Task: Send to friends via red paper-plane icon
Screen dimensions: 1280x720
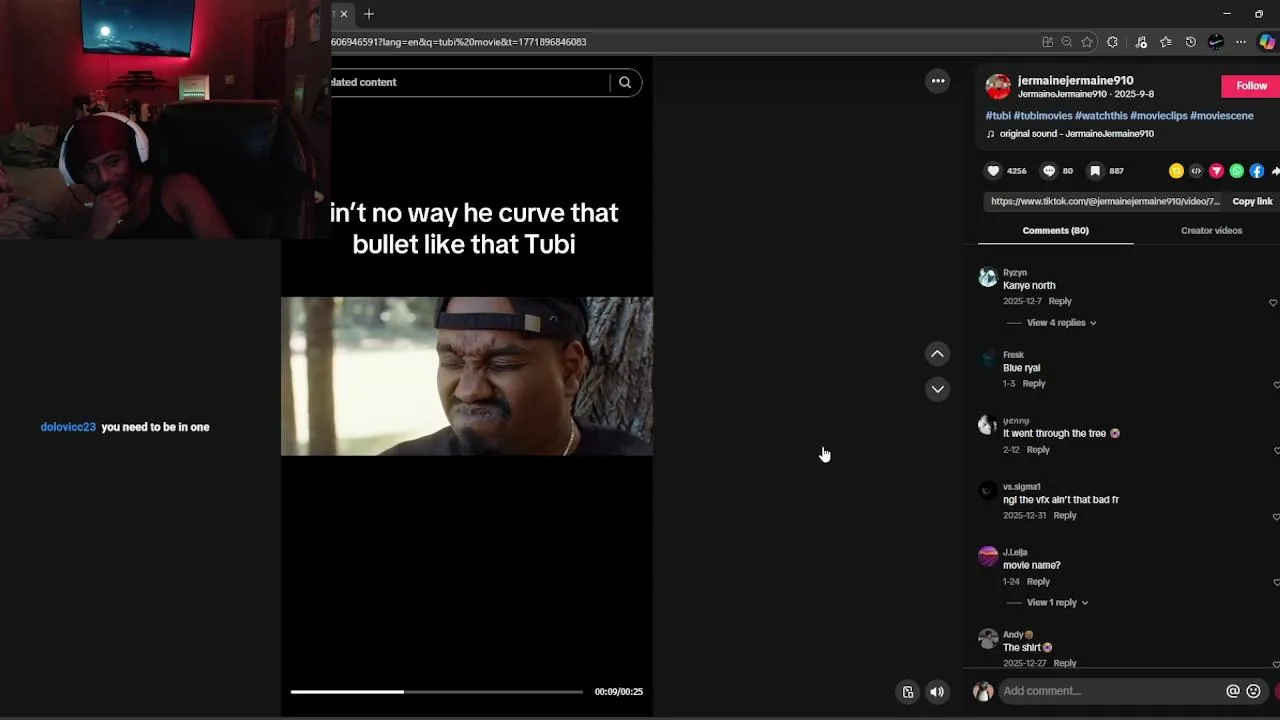Action: click(x=1216, y=171)
